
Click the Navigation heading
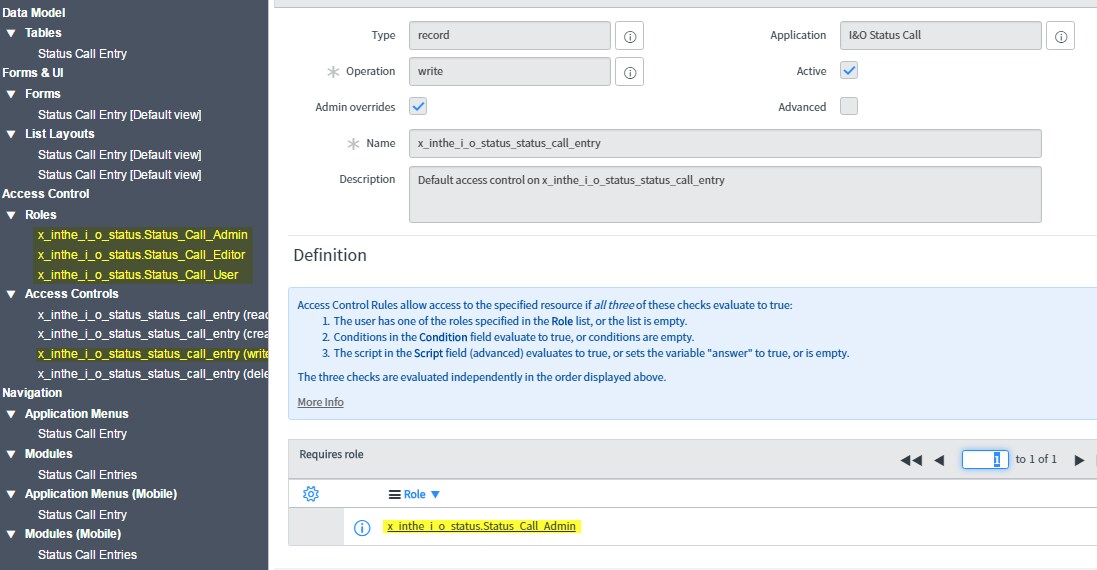(32, 393)
